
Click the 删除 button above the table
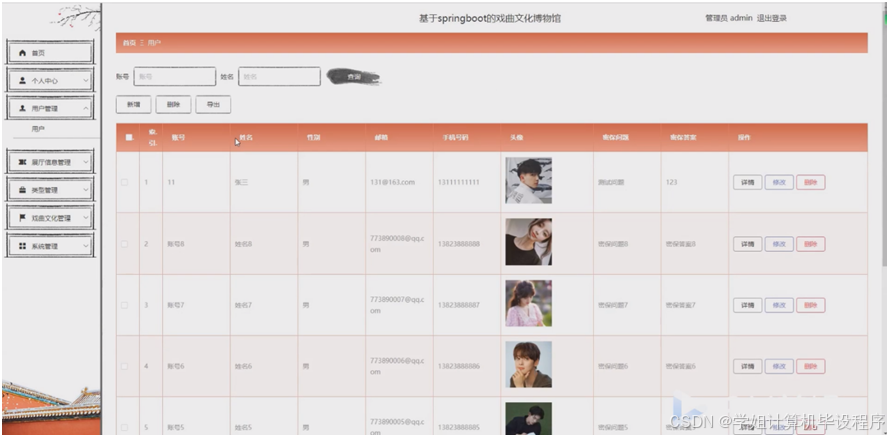click(173, 105)
